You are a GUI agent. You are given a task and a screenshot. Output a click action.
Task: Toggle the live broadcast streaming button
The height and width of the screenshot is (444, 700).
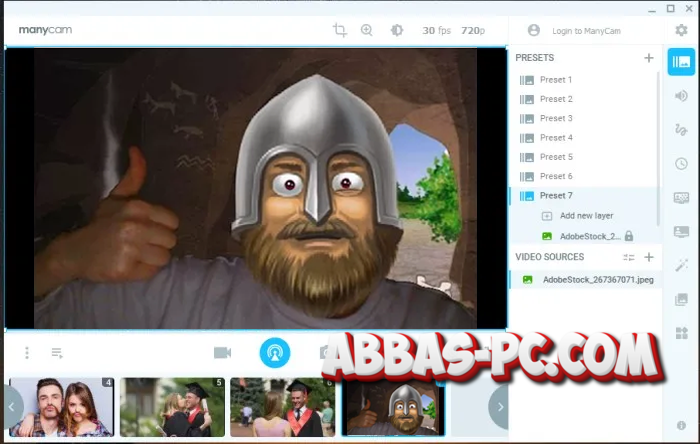click(x=274, y=352)
